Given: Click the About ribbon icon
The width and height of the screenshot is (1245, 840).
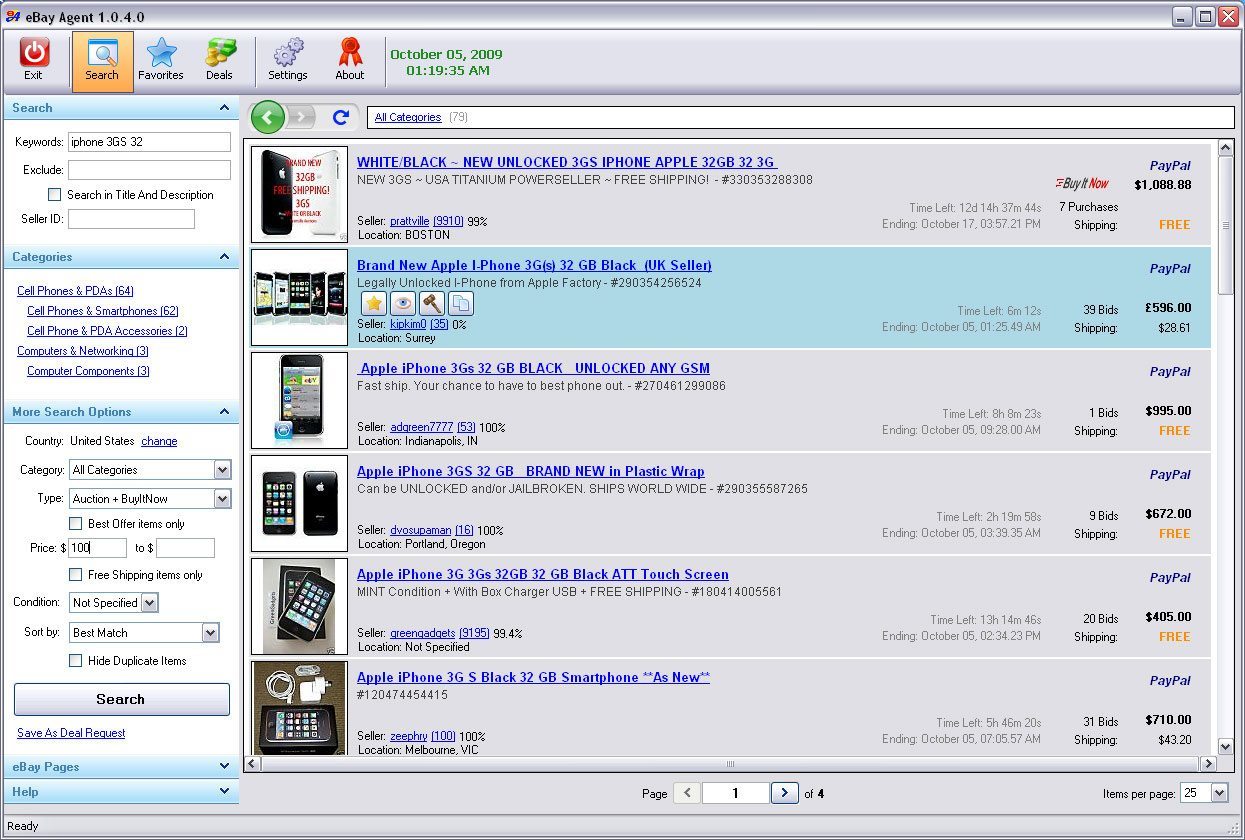Looking at the screenshot, I should pyautogui.click(x=349, y=58).
